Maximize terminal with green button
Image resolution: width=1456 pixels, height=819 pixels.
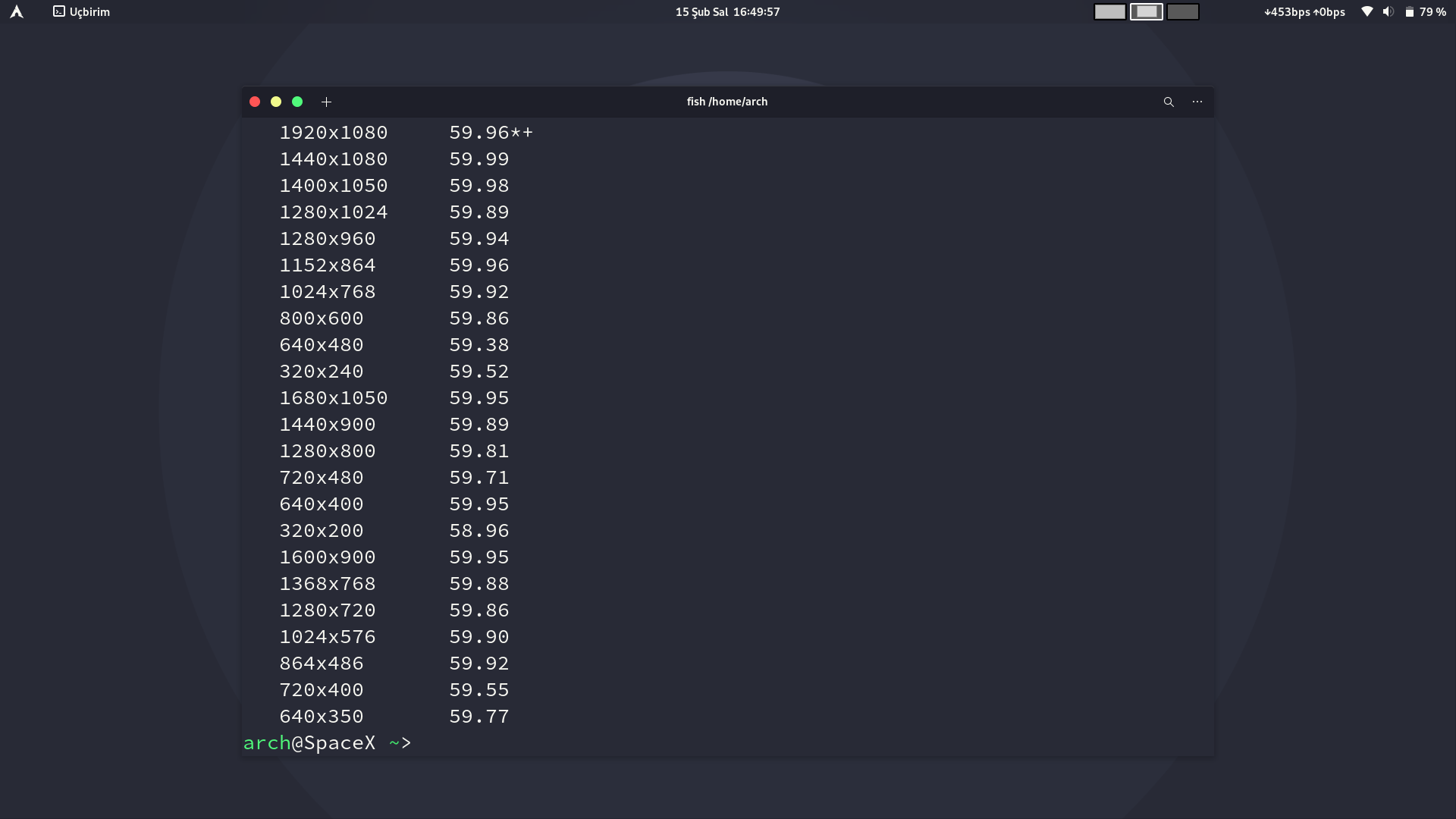click(x=297, y=102)
